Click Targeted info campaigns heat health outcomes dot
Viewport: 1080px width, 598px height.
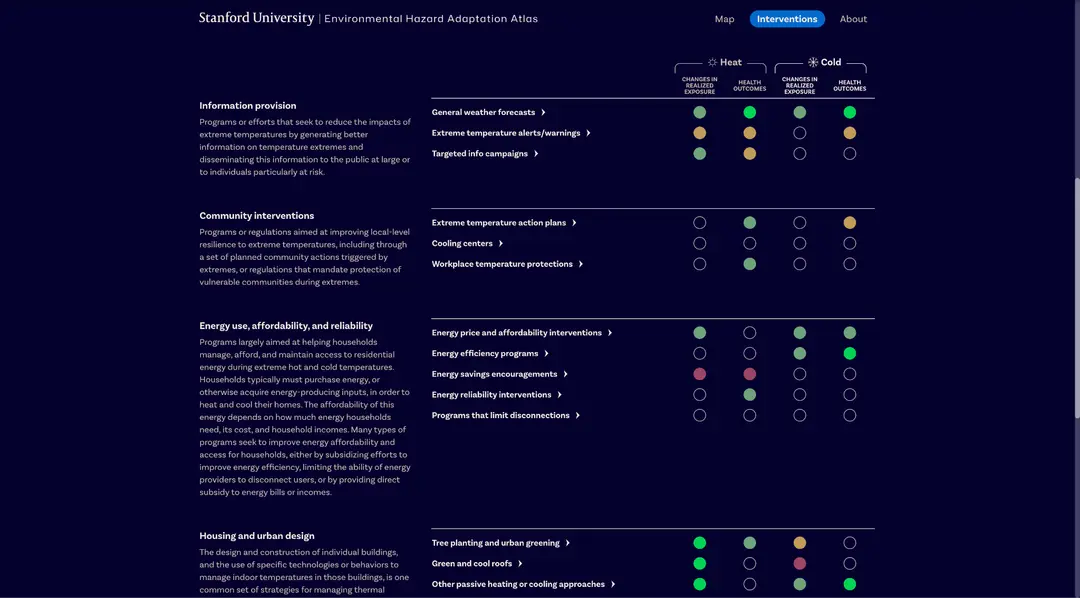click(x=749, y=154)
